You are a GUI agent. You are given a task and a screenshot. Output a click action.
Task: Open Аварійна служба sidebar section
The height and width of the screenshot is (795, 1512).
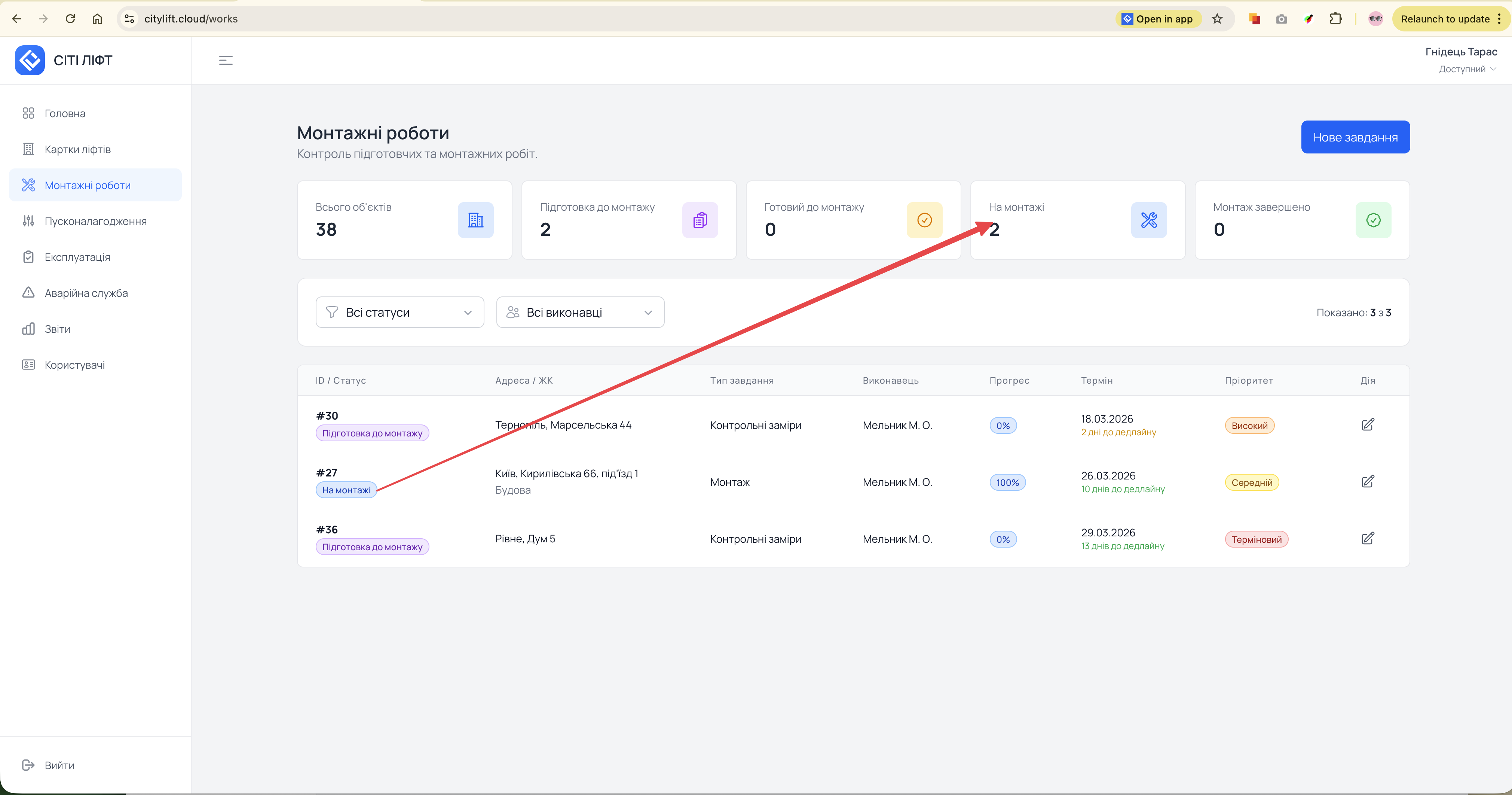tap(86, 293)
